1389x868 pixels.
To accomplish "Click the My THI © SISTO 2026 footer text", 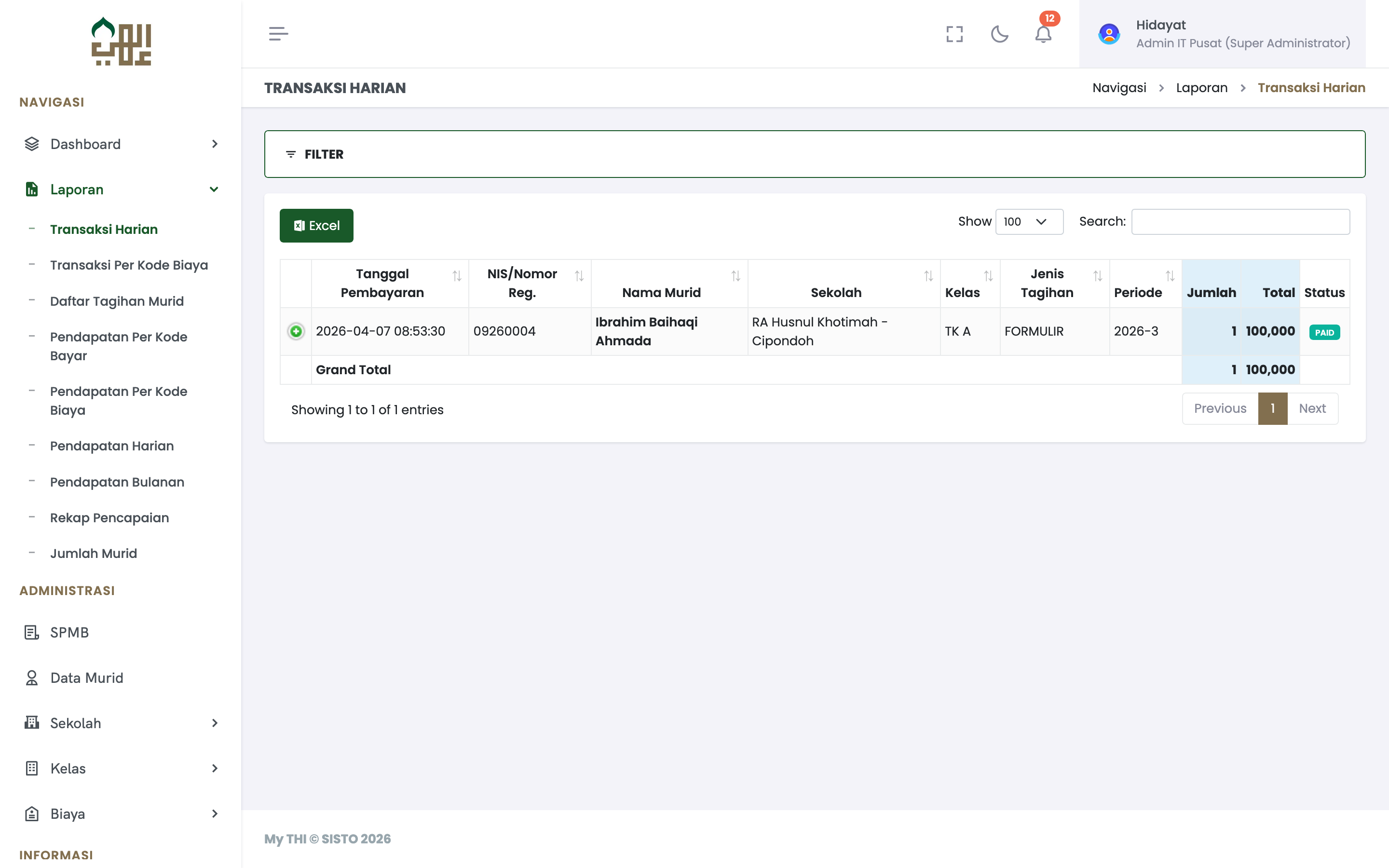I will pyautogui.click(x=327, y=839).
